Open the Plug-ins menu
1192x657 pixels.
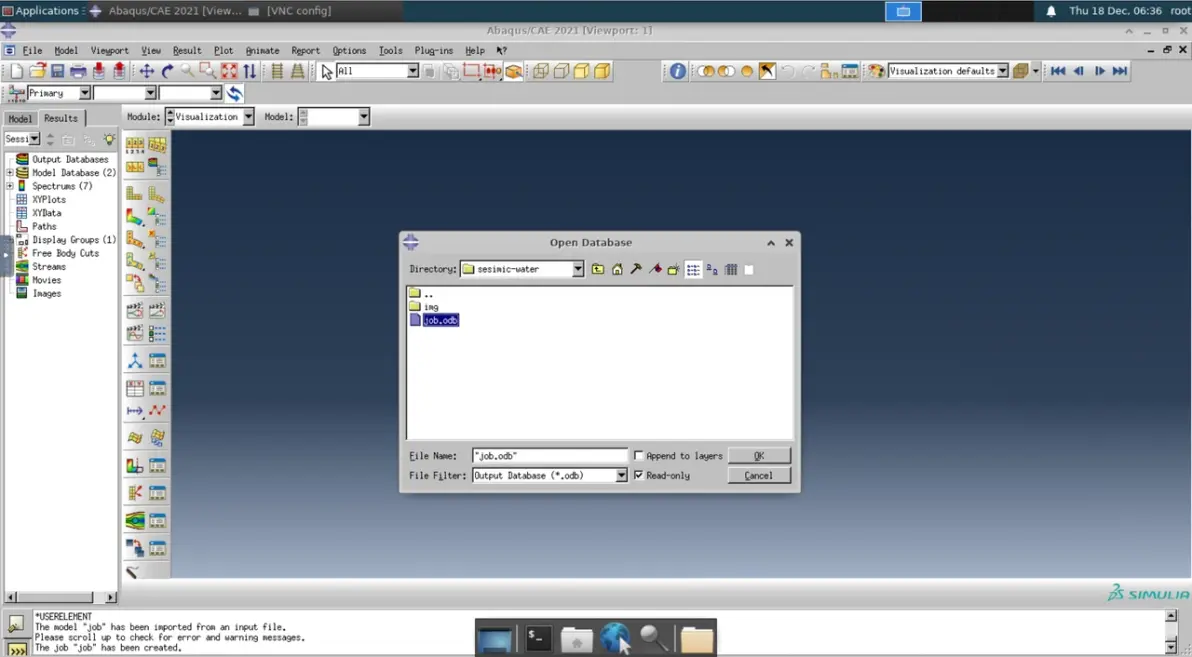[433, 50]
